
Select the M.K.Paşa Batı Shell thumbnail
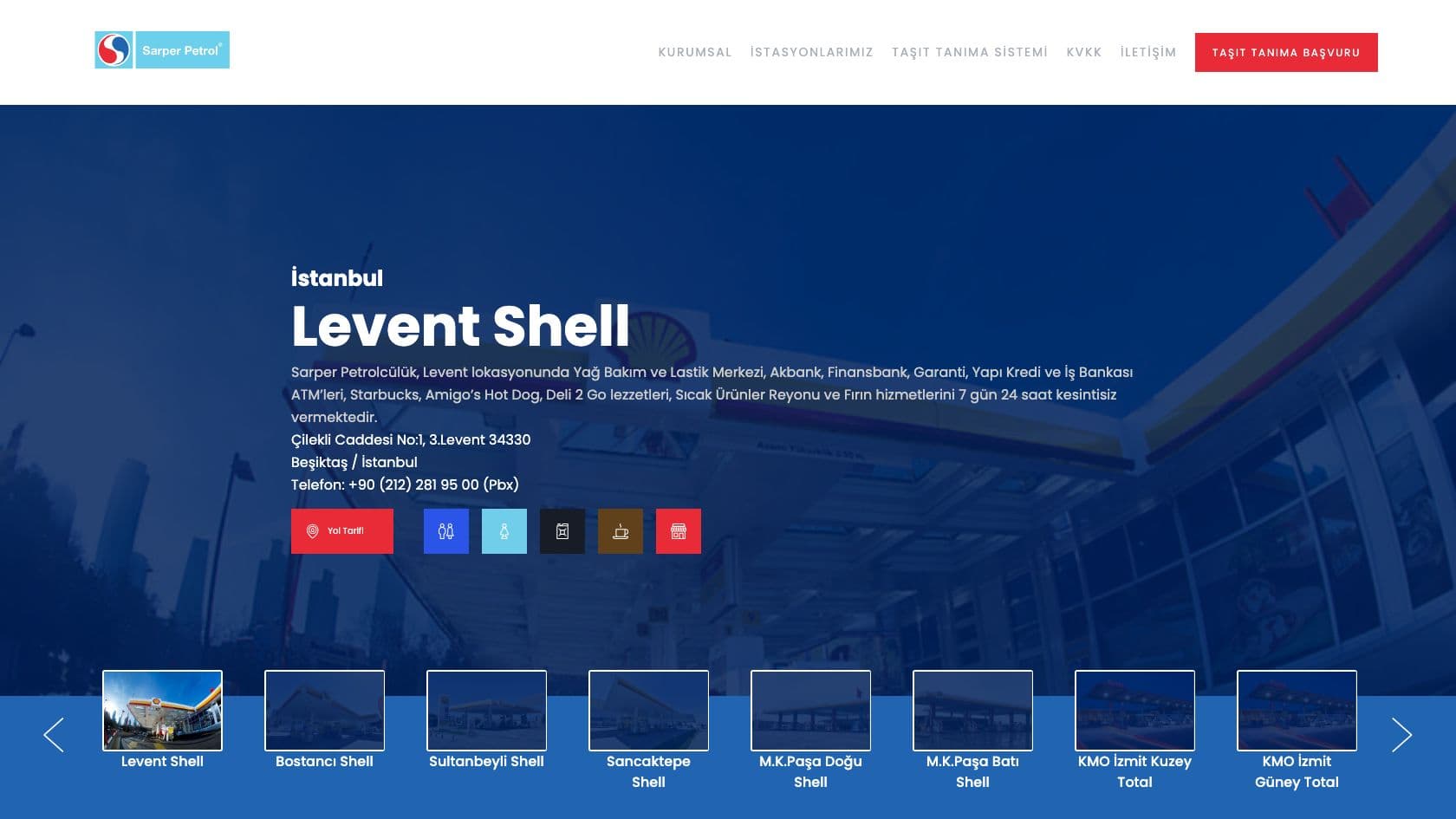tap(972, 711)
